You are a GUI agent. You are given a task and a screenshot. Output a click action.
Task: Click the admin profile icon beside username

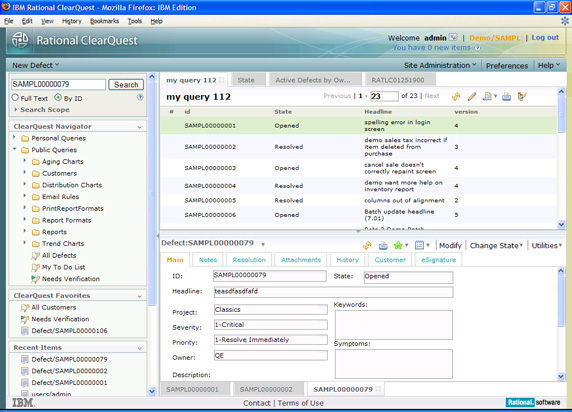pos(453,37)
